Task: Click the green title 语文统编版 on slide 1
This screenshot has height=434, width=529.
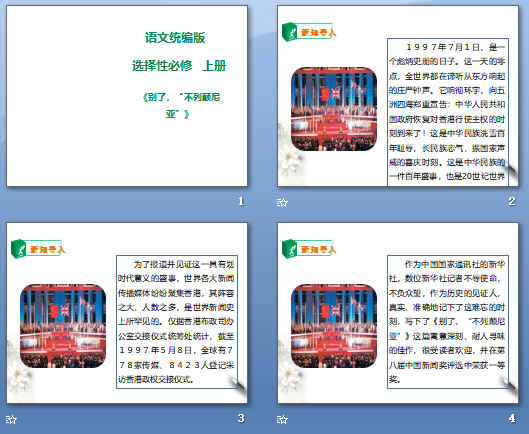Action: click(175, 37)
